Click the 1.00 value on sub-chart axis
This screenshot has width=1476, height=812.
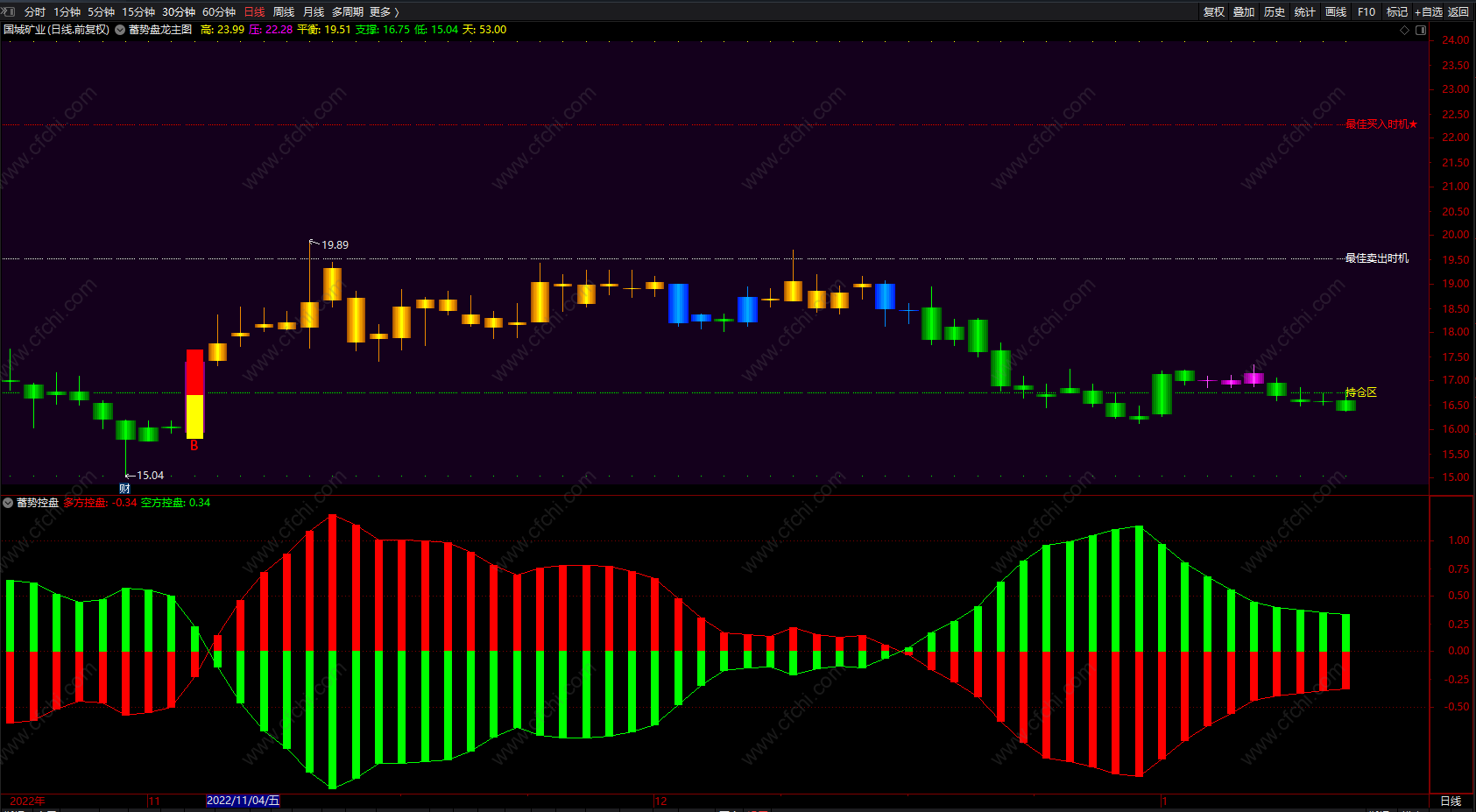click(x=1458, y=540)
